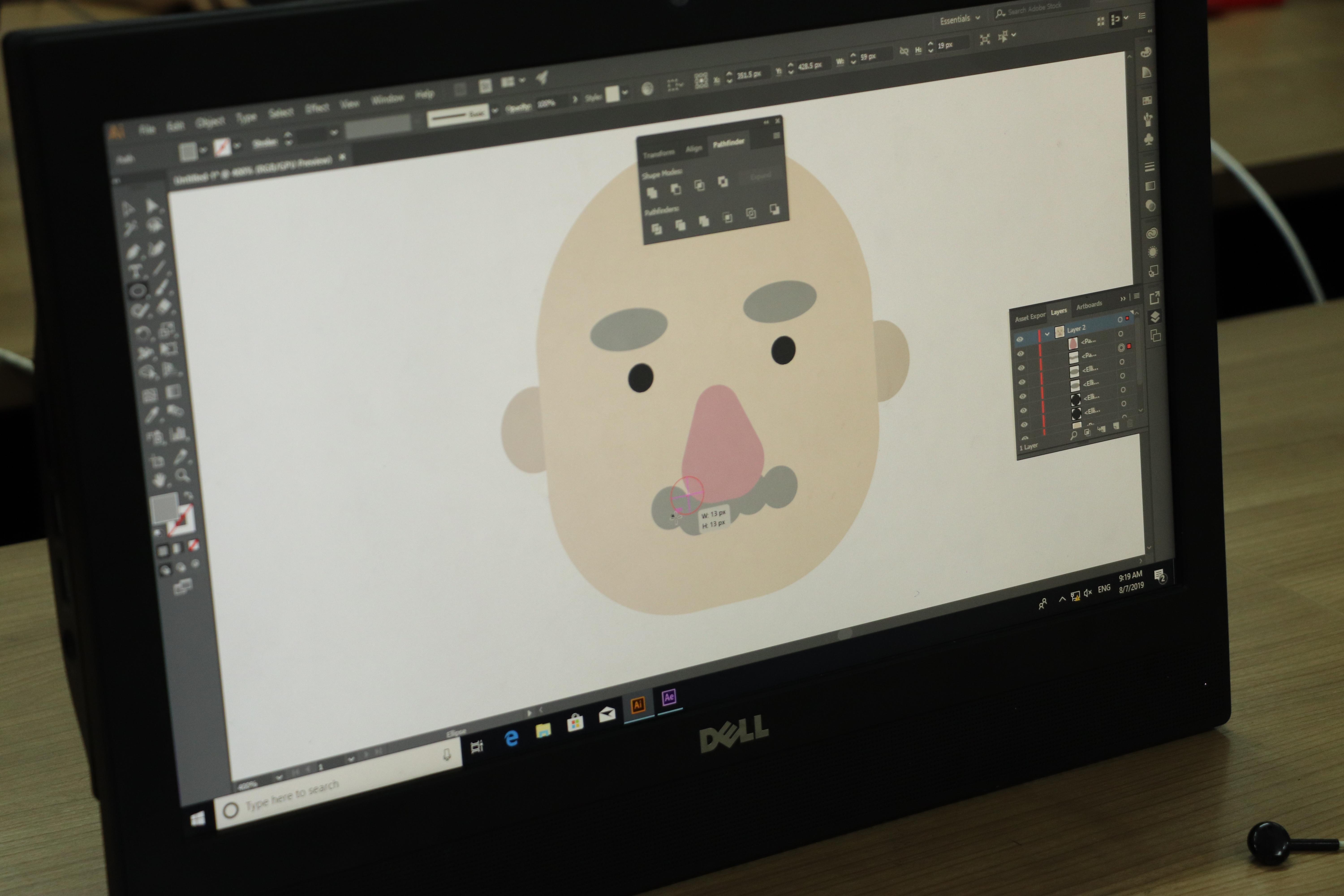Viewport: 1344px width, 896px height.
Task: Hide the second black ellipse eye sublayer
Action: coord(1024,424)
